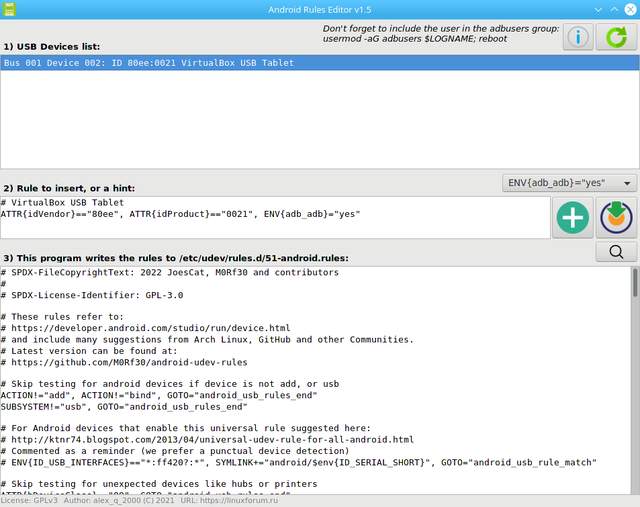Open the info dialog with the blue i icon
This screenshot has height=507, width=640.
(x=578, y=37)
